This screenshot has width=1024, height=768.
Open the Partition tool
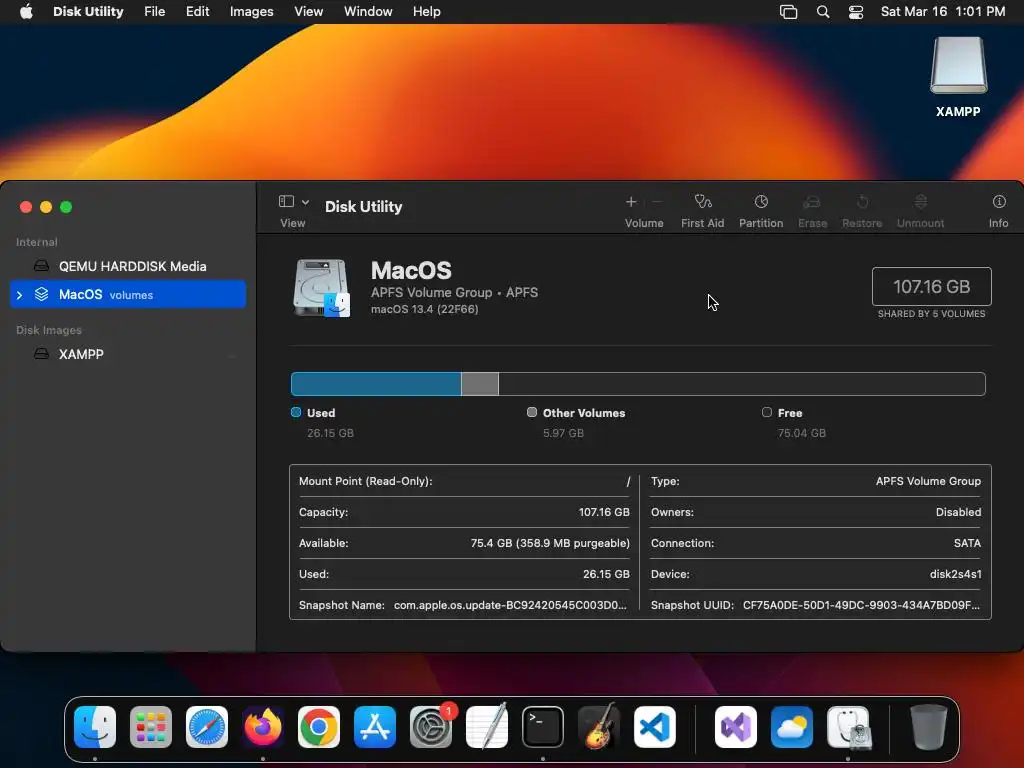[761, 202]
